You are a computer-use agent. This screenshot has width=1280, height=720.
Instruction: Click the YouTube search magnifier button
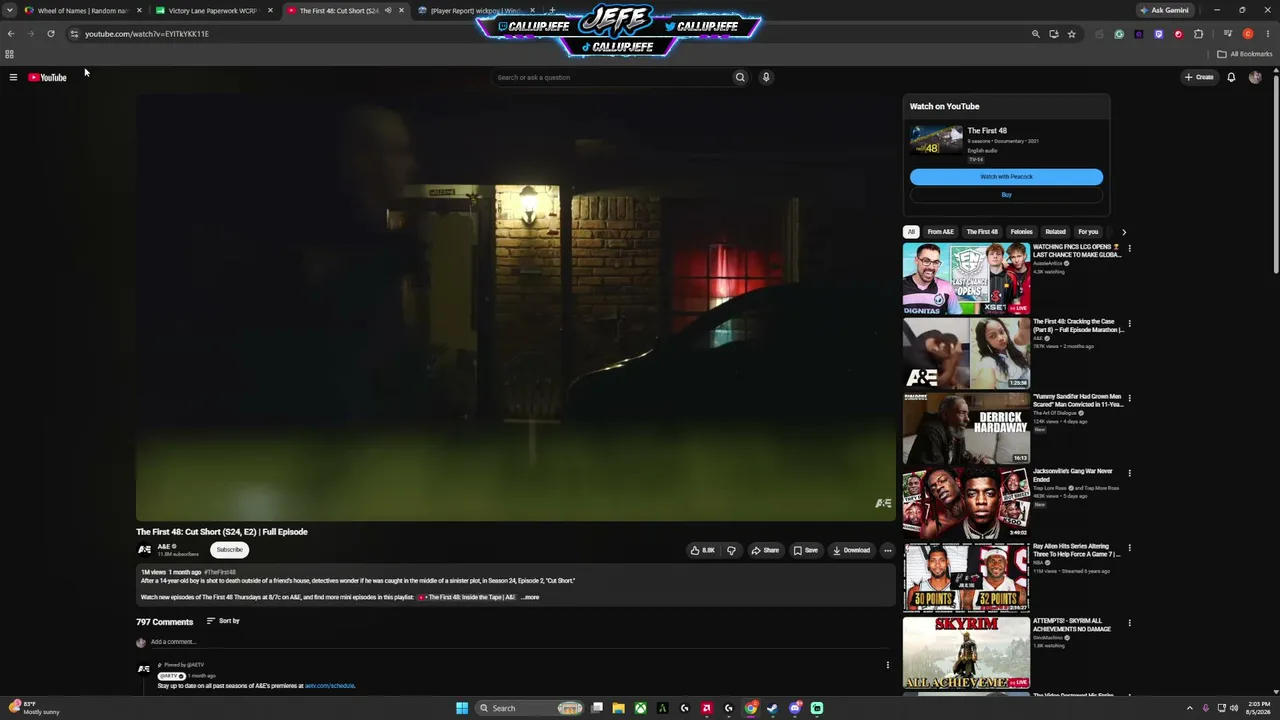pyautogui.click(x=740, y=77)
